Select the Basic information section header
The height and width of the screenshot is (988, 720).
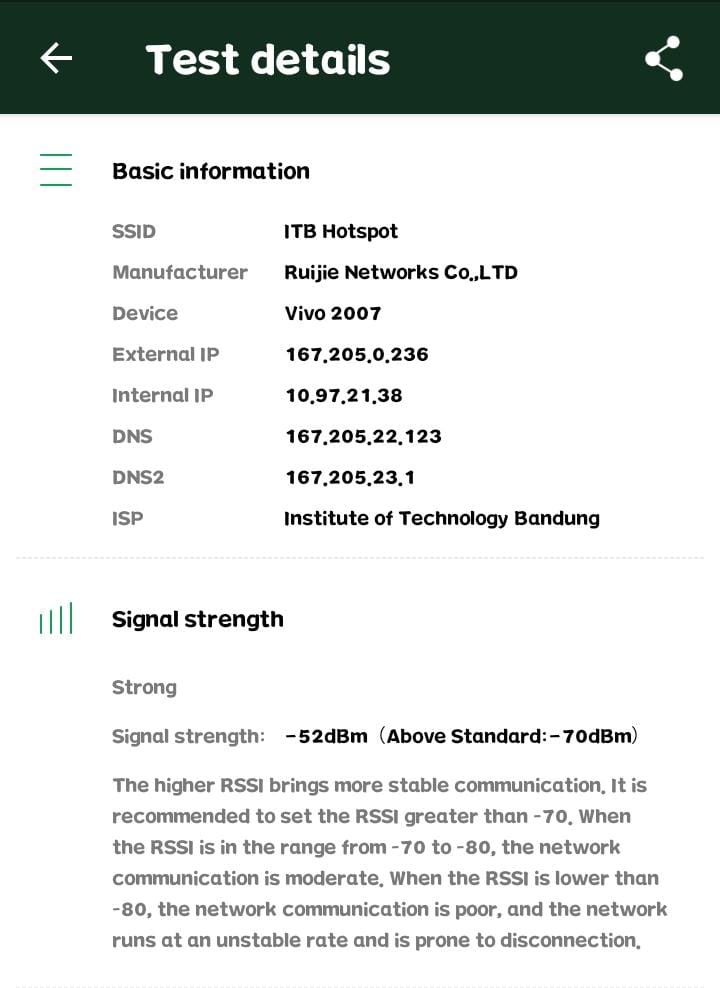point(211,171)
